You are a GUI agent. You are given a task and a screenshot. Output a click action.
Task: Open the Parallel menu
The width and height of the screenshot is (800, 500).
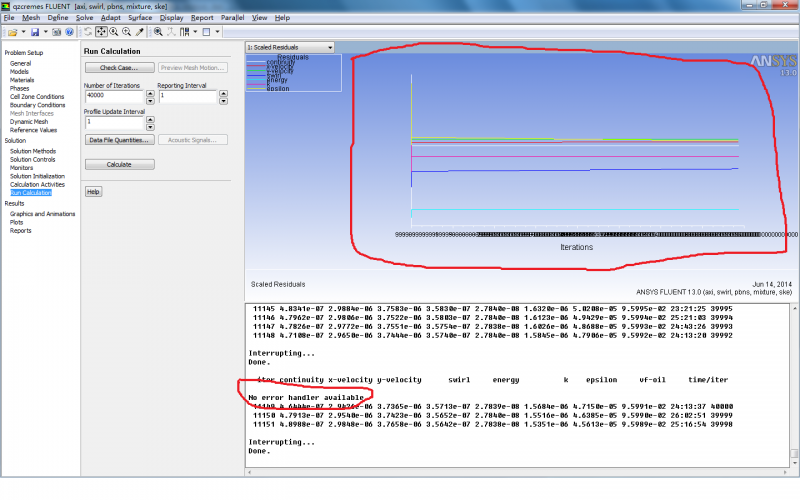pyautogui.click(x=232, y=17)
